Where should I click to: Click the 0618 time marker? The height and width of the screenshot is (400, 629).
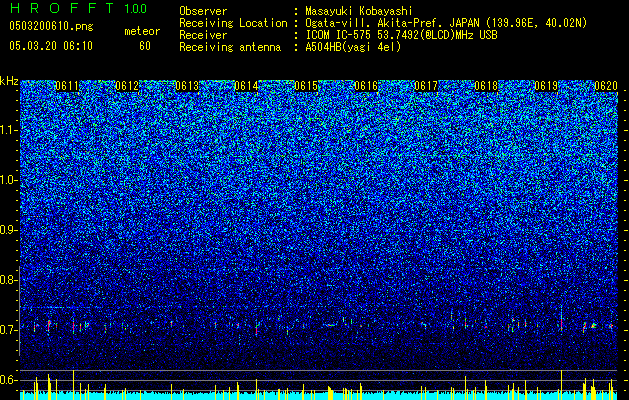(x=486, y=86)
